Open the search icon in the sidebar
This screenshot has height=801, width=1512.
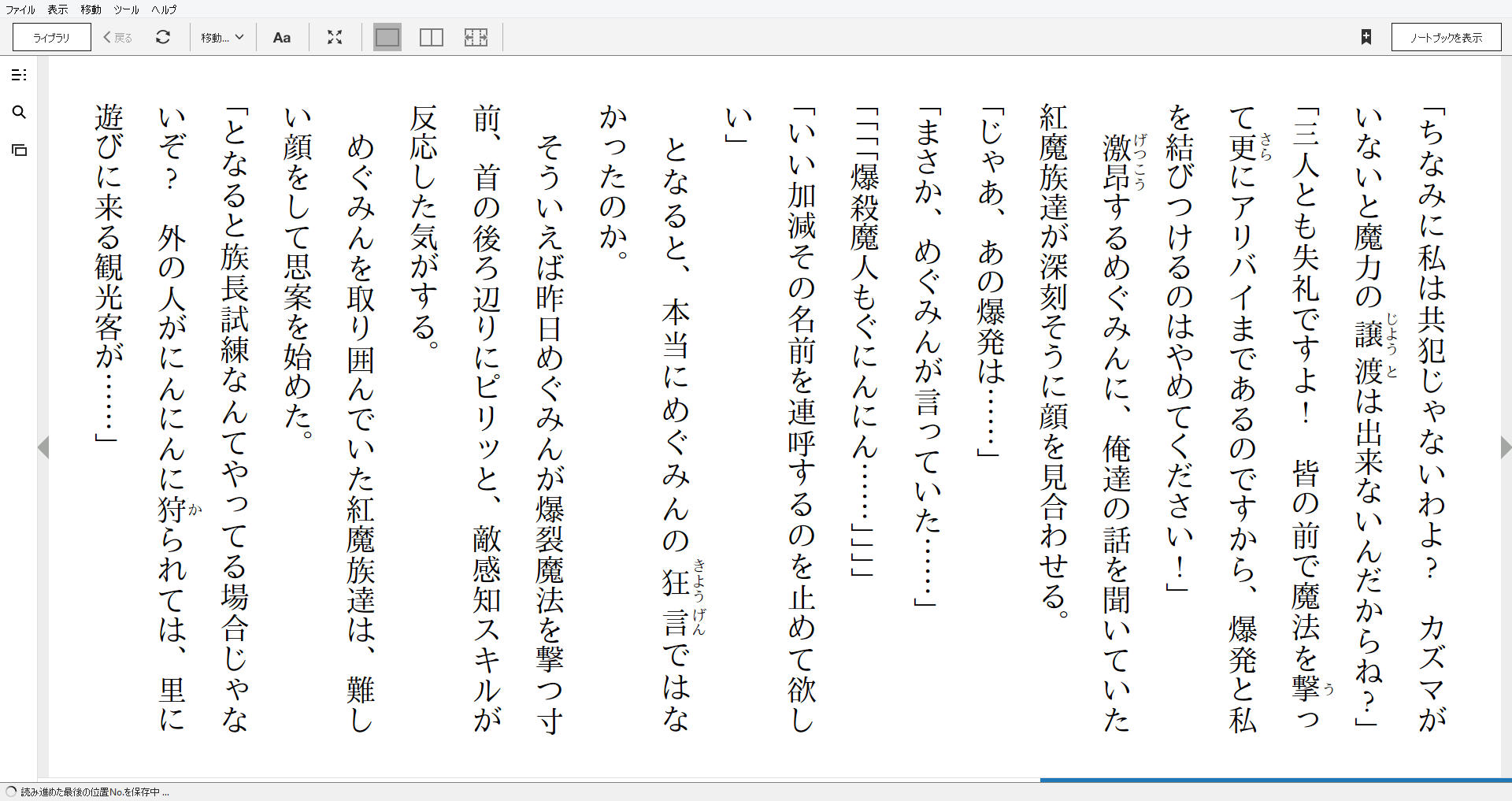[20, 112]
